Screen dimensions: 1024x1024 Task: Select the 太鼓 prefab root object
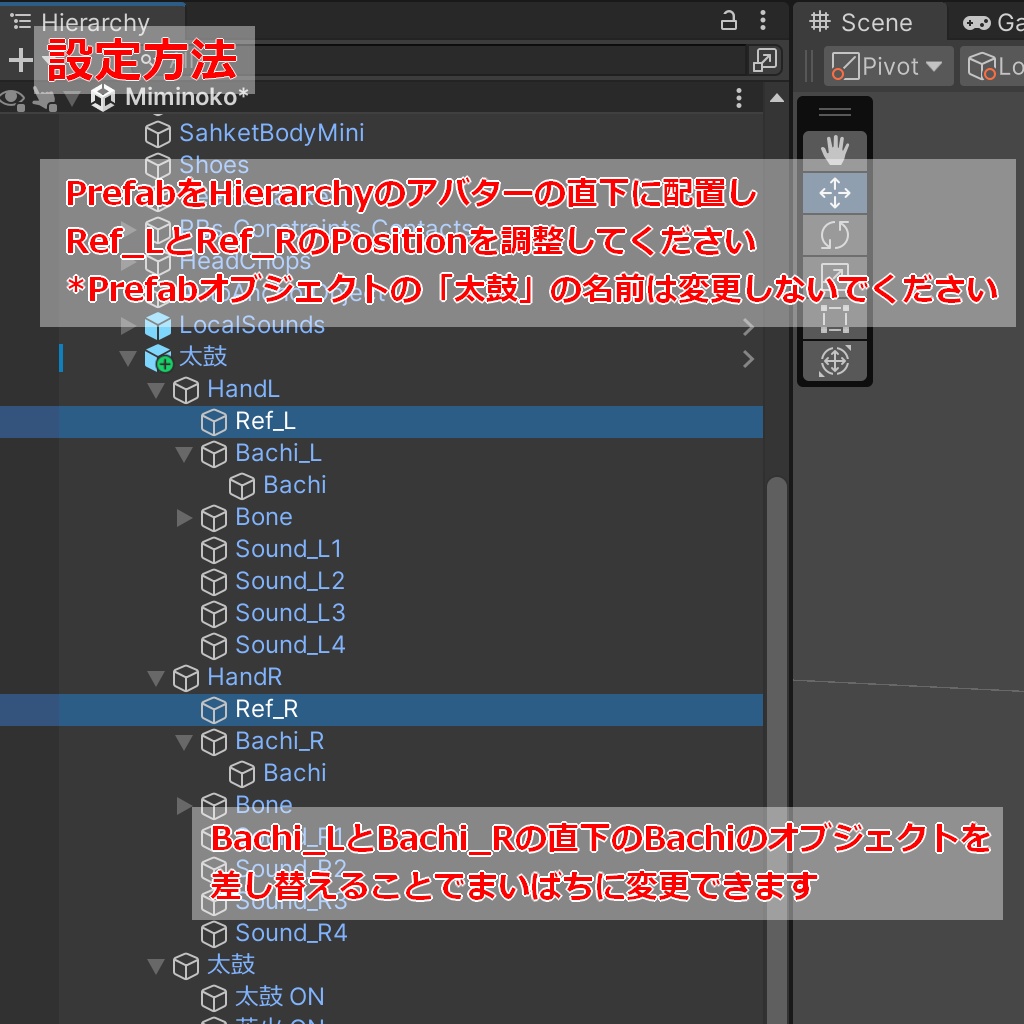click(x=203, y=357)
